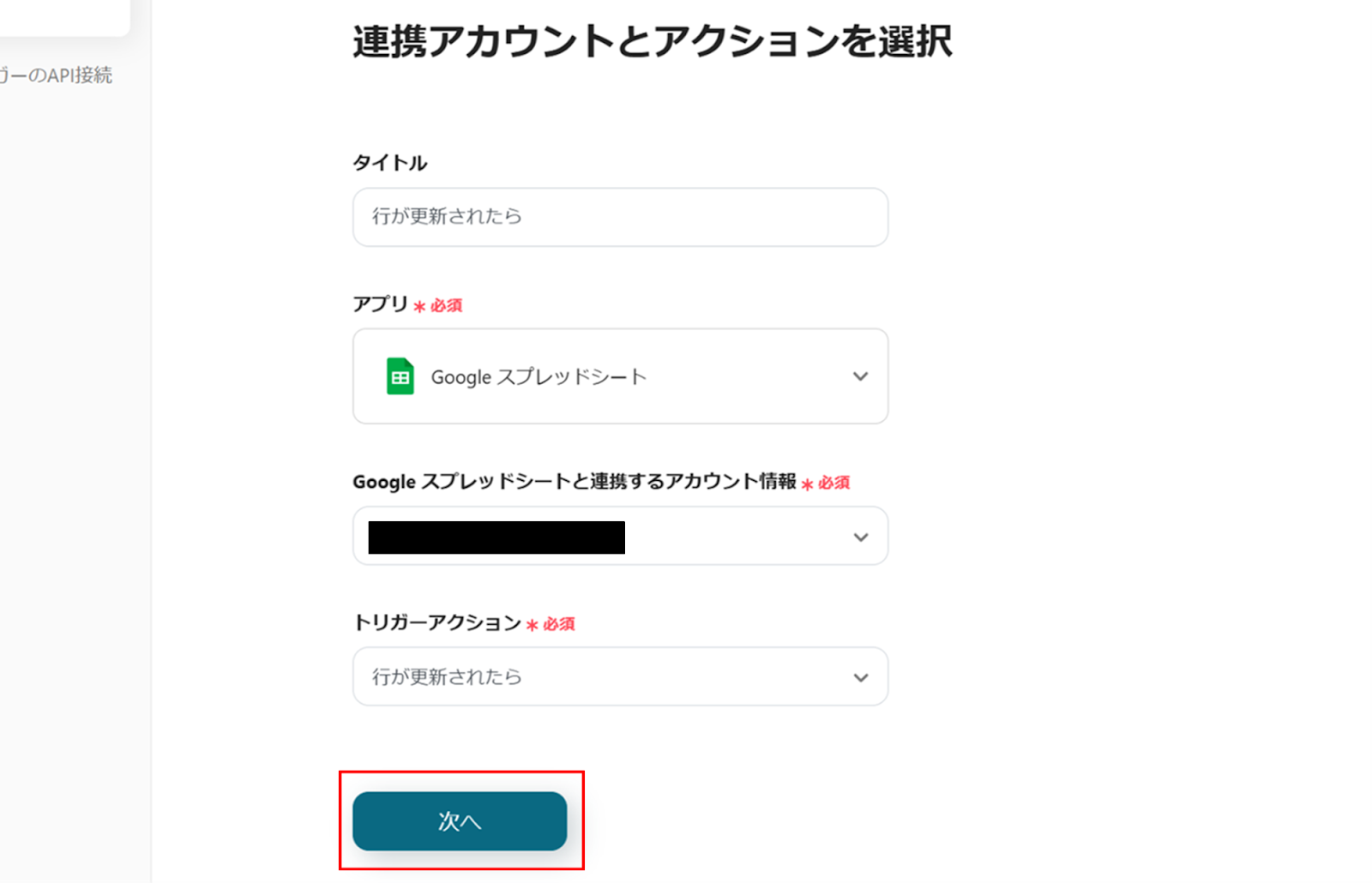Click the アカウント情報 field label
This screenshot has height=883, width=1372.
click(x=574, y=482)
